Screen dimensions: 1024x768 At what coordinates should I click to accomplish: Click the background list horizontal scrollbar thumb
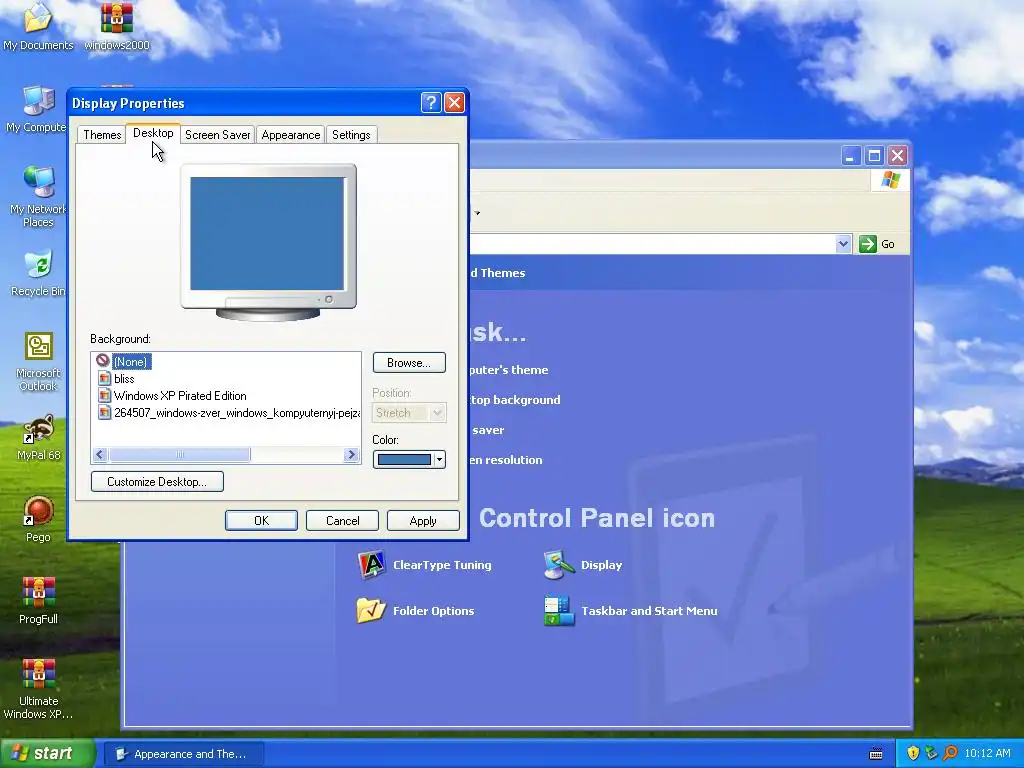[x=180, y=455]
